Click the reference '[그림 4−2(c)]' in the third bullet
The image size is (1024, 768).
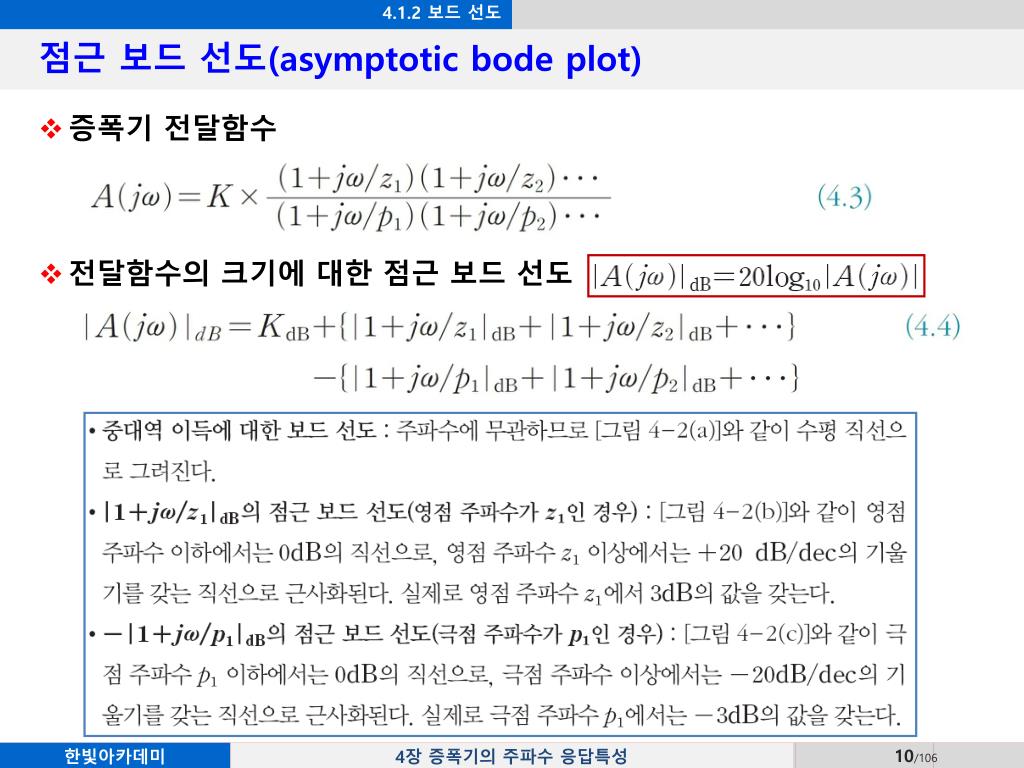[746, 633]
